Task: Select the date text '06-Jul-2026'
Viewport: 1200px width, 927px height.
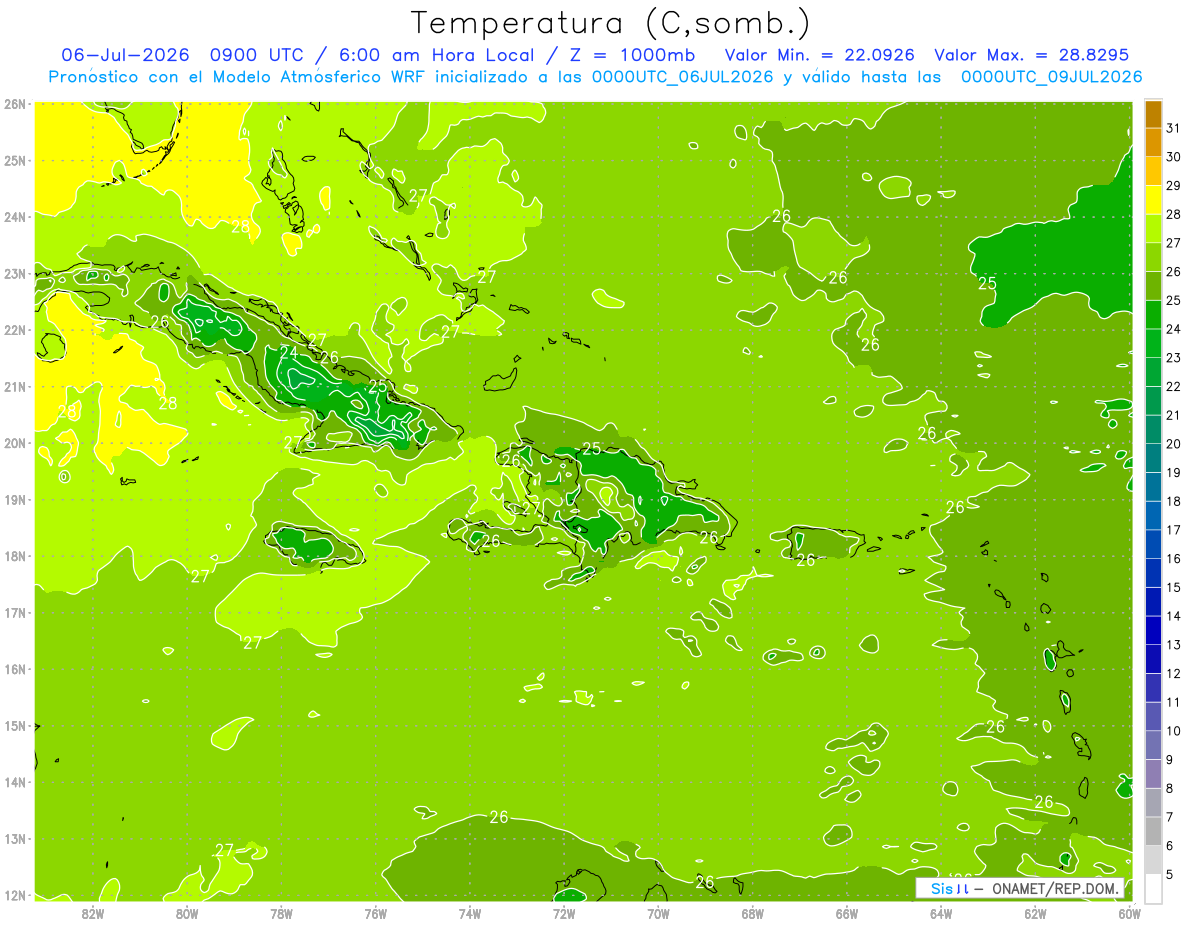Action: pos(126,55)
